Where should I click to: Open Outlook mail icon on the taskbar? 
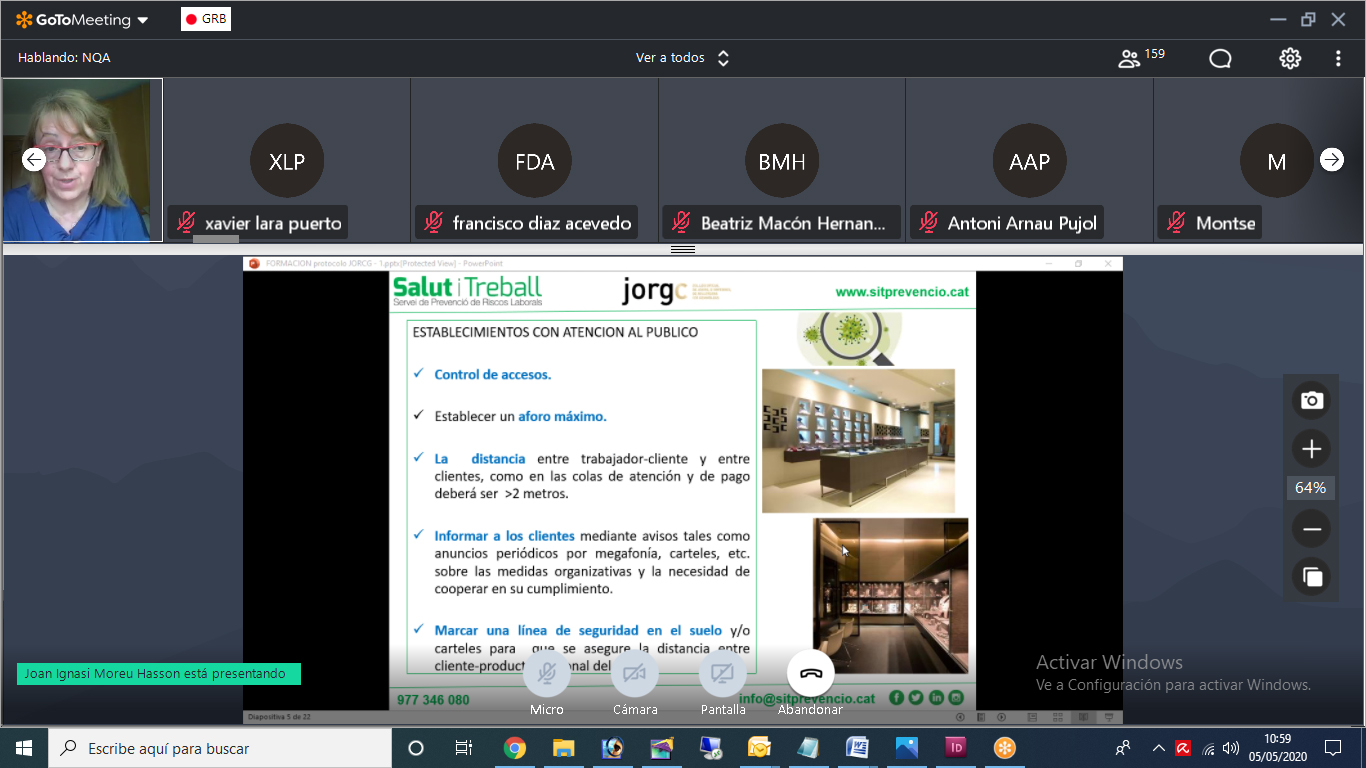[759, 748]
